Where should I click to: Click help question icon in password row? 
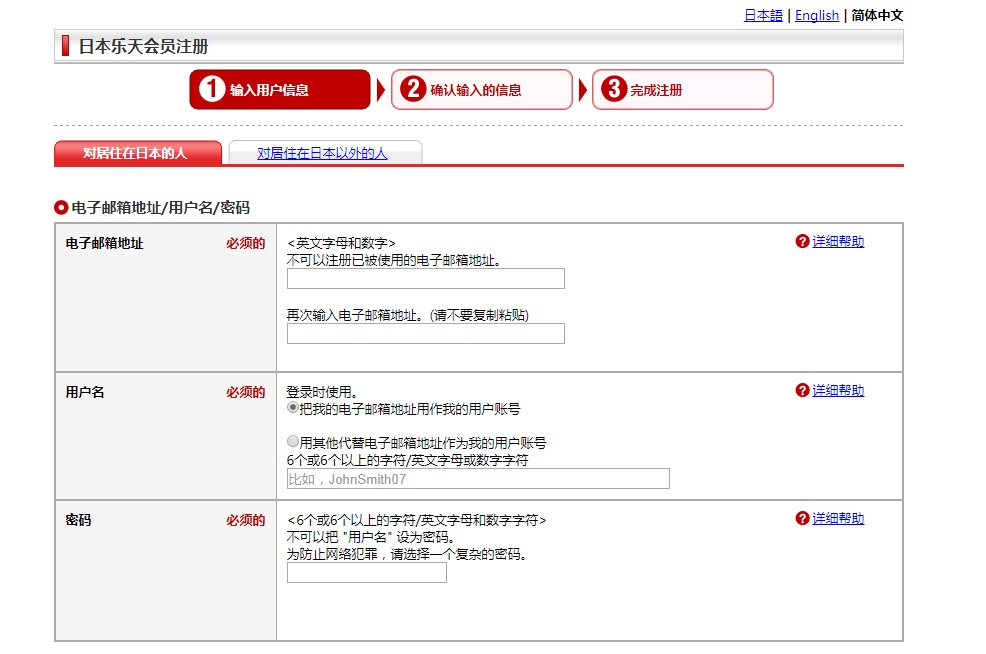pos(802,519)
